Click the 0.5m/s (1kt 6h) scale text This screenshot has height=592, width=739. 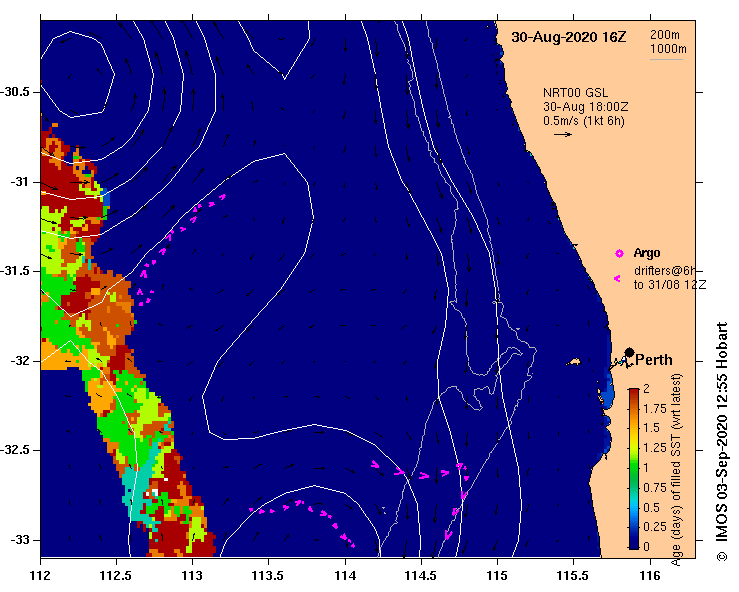[x=583, y=121]
